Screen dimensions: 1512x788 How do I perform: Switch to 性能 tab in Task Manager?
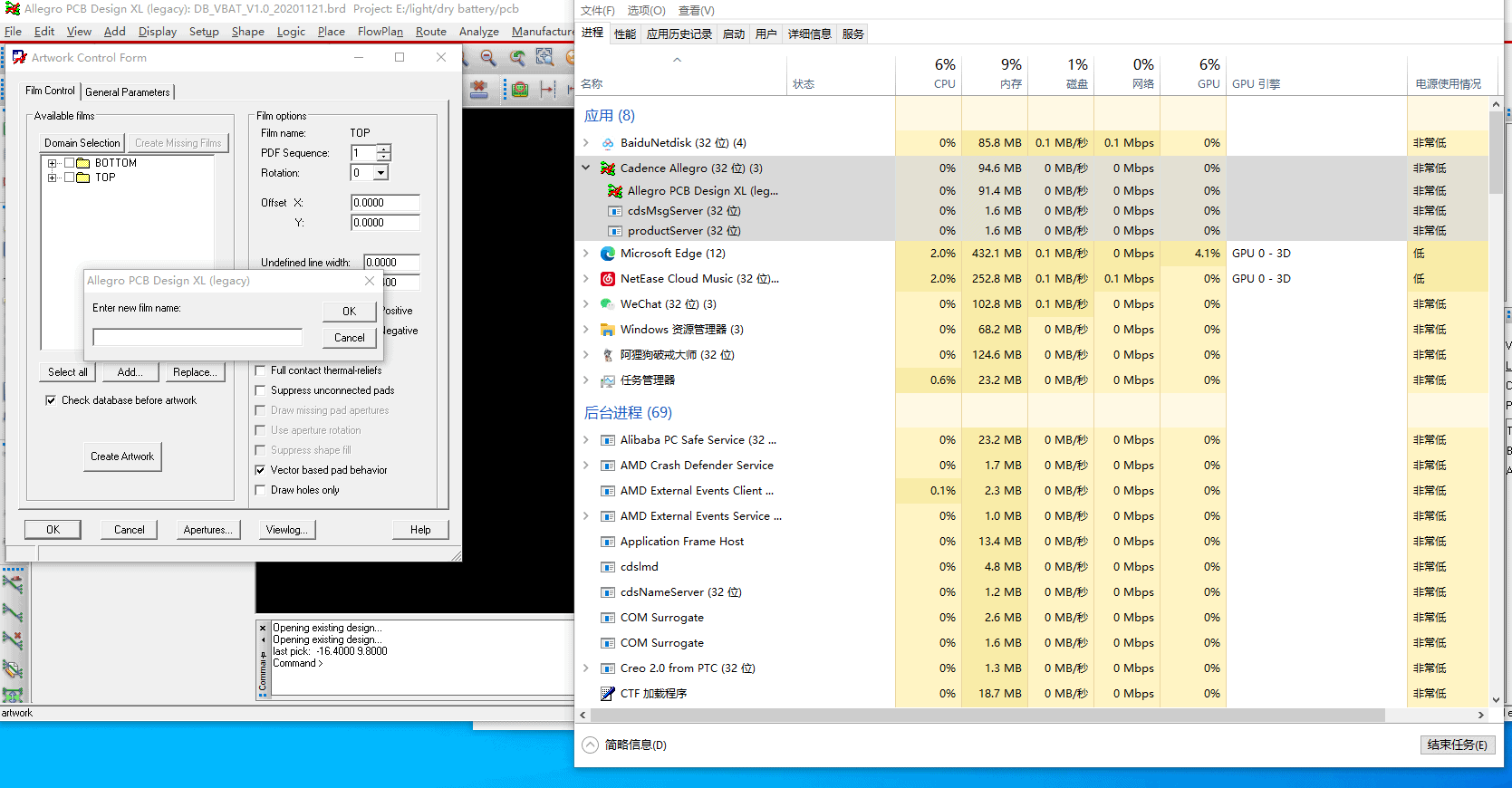pyautogui.click(x=625, y=34)
